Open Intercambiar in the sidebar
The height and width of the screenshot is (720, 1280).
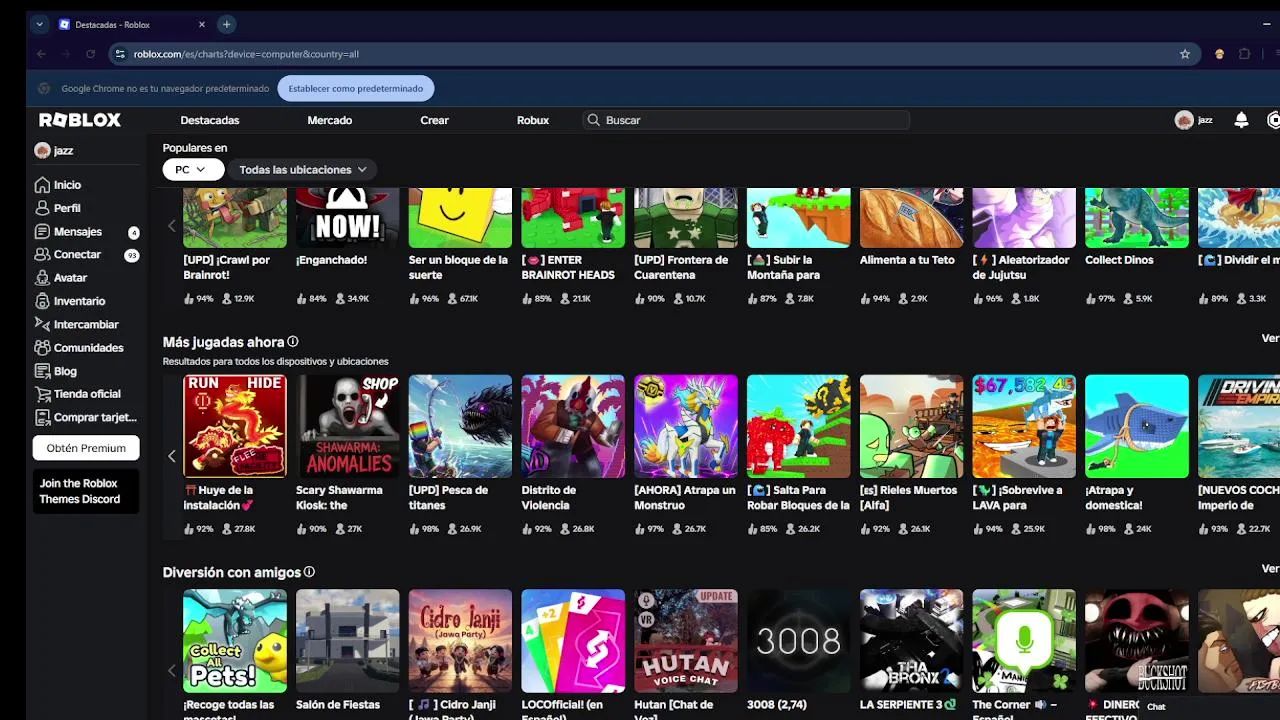[x=76, y=324]
